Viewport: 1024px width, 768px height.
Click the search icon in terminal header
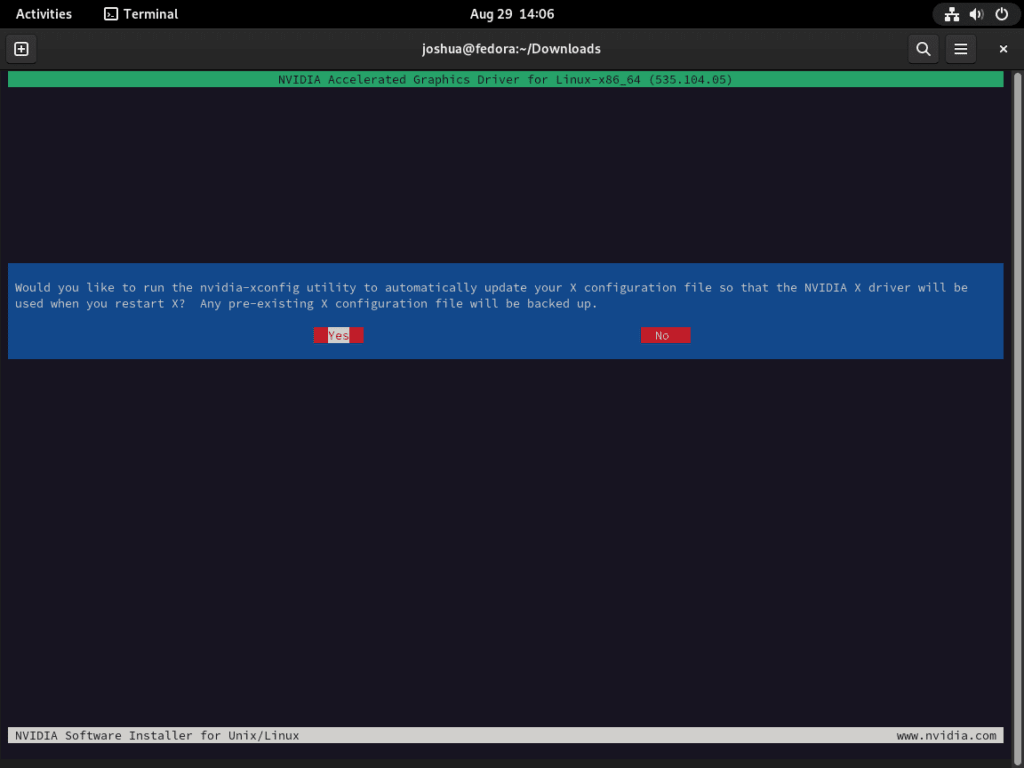[x=922, y=48]
